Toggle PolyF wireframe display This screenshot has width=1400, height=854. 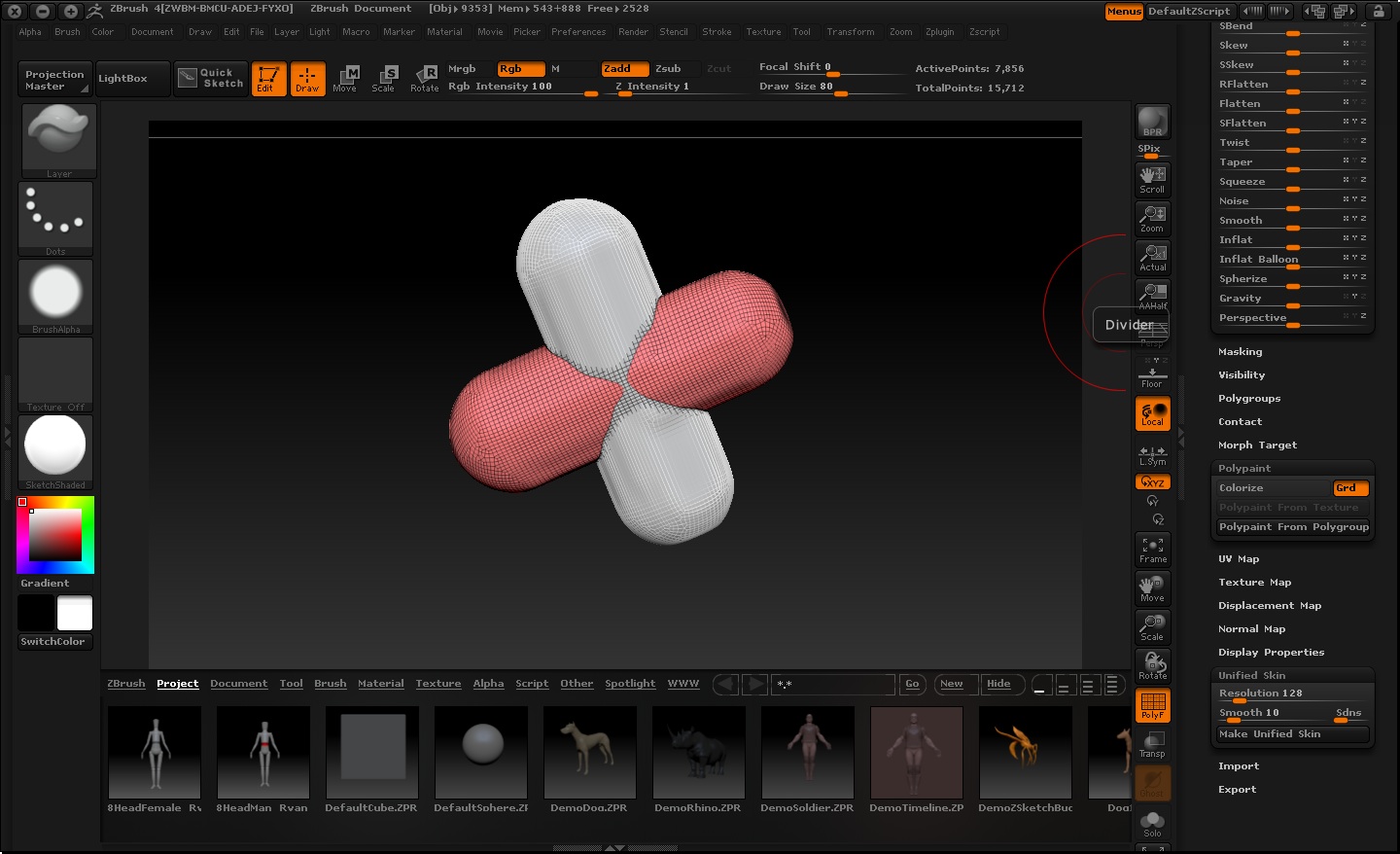tap(1152, 706)
